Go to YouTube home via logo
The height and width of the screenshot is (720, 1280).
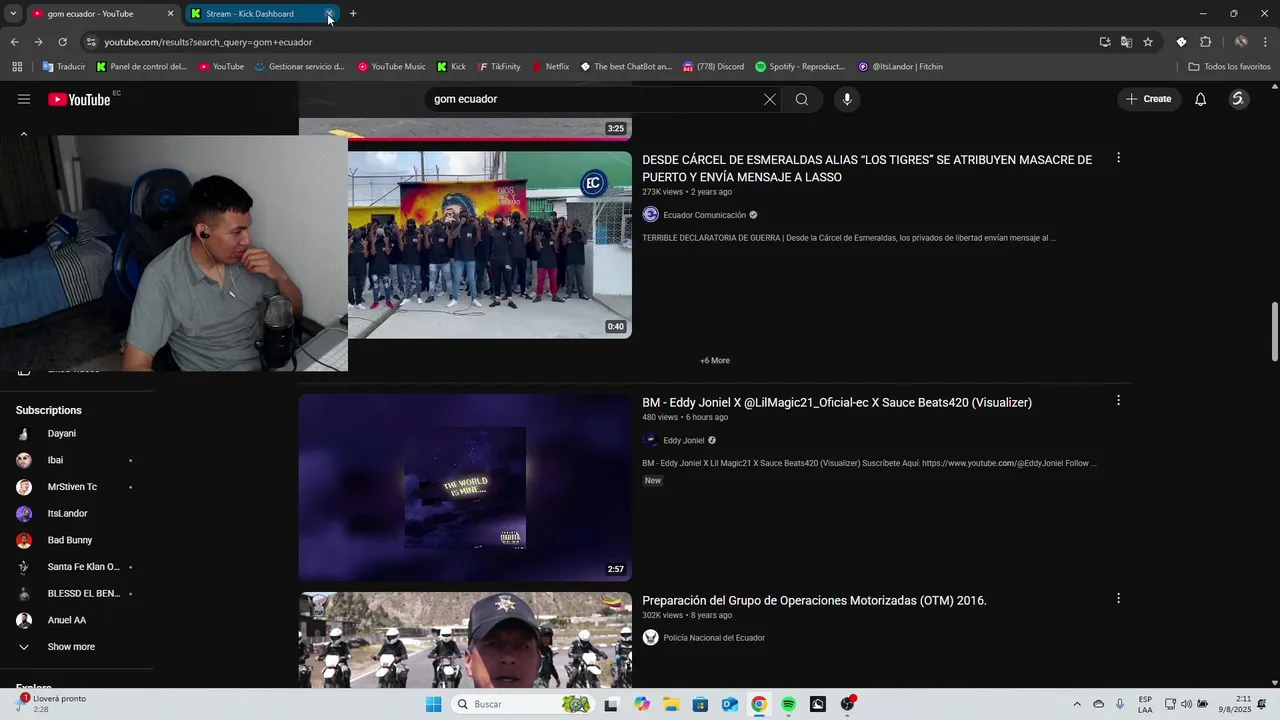[x=79, y=99]
